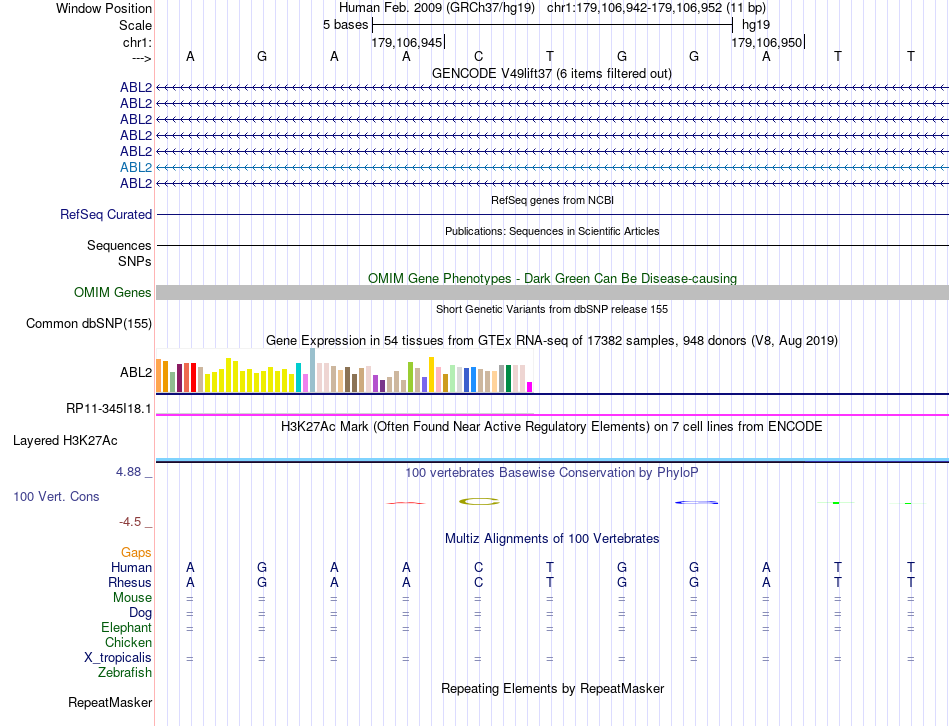Open the OMIM Gene Phenotypes track title
The image size is (950, 726).
pyautogui.click(x=552, y=278)
